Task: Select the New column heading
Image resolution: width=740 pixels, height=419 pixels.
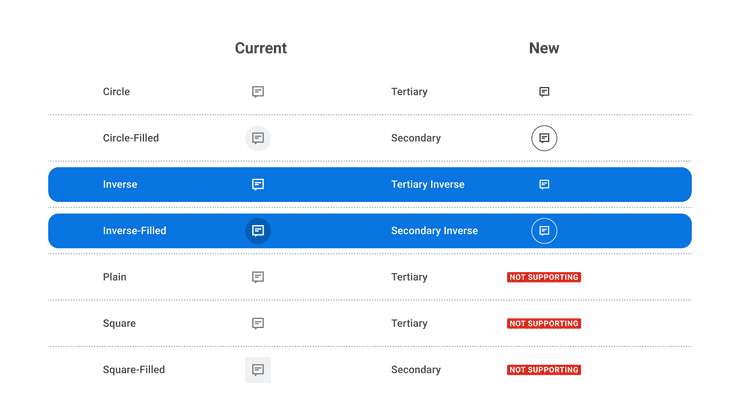Action: tap(544, 48)
